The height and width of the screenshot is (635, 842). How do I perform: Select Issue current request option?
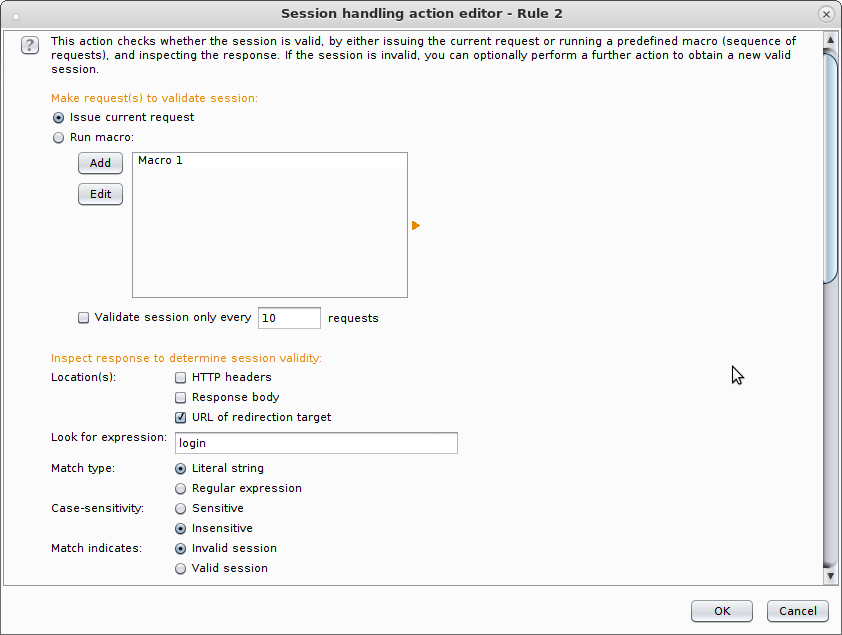click(x=59, y=118)
